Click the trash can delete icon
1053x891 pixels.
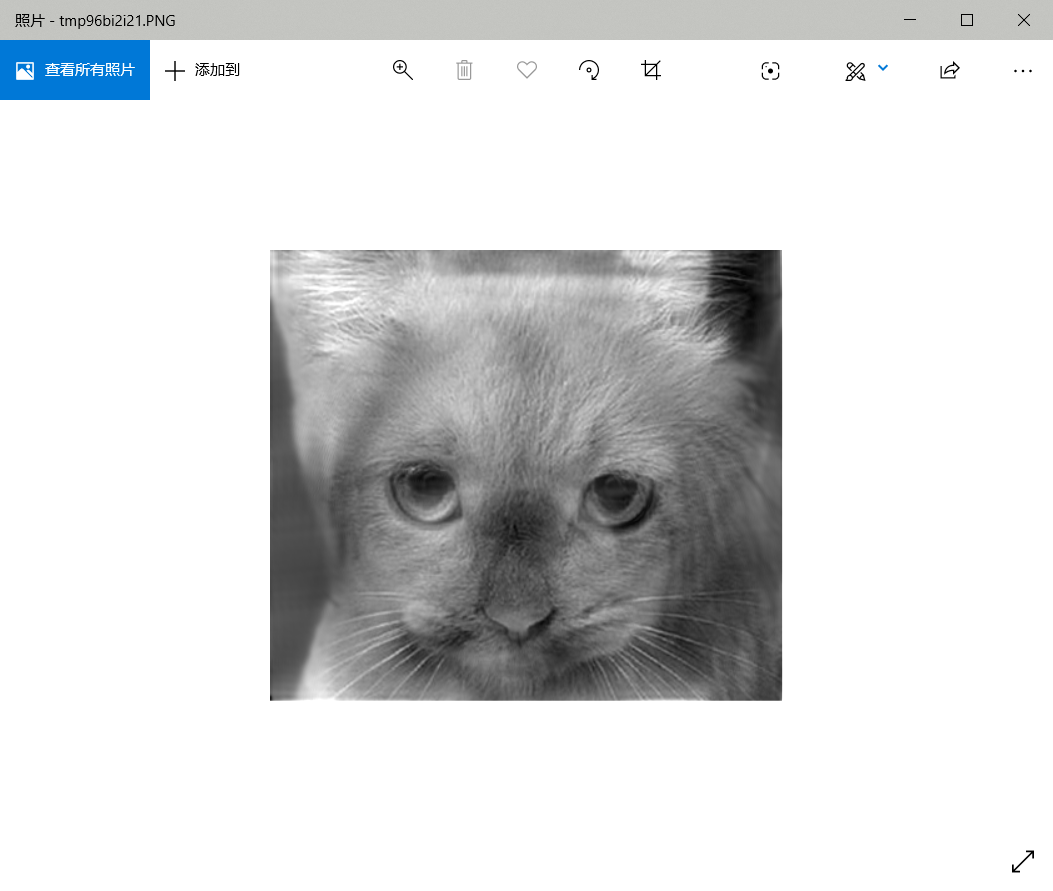[464, 70]
